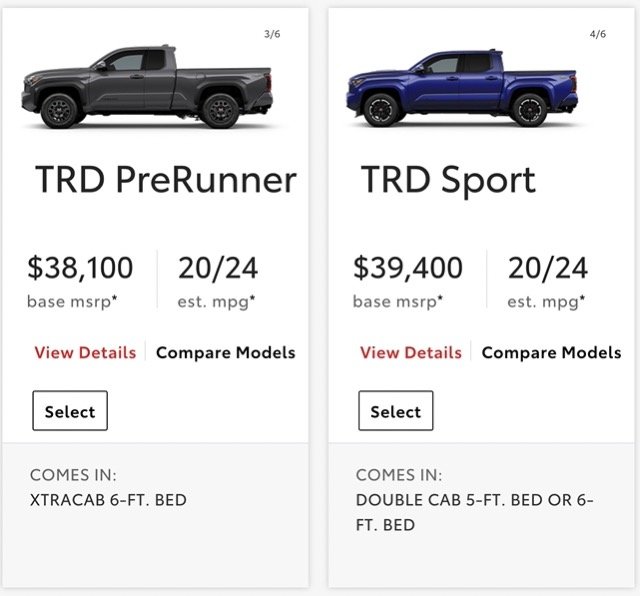The width and height of the screenshot is (640, 596).
Task: Click the 4/6 card counter
Action: [x=598, y=34]
